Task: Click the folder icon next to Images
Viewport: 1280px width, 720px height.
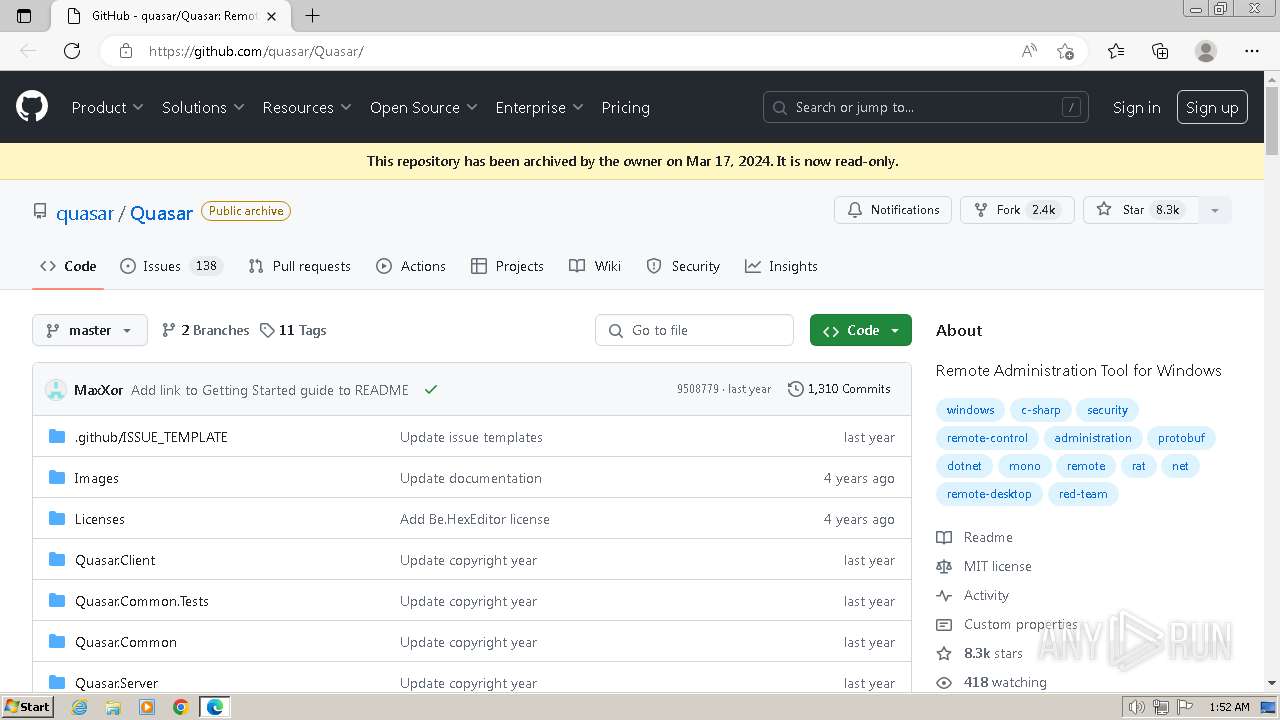Action: coord(57,478)
